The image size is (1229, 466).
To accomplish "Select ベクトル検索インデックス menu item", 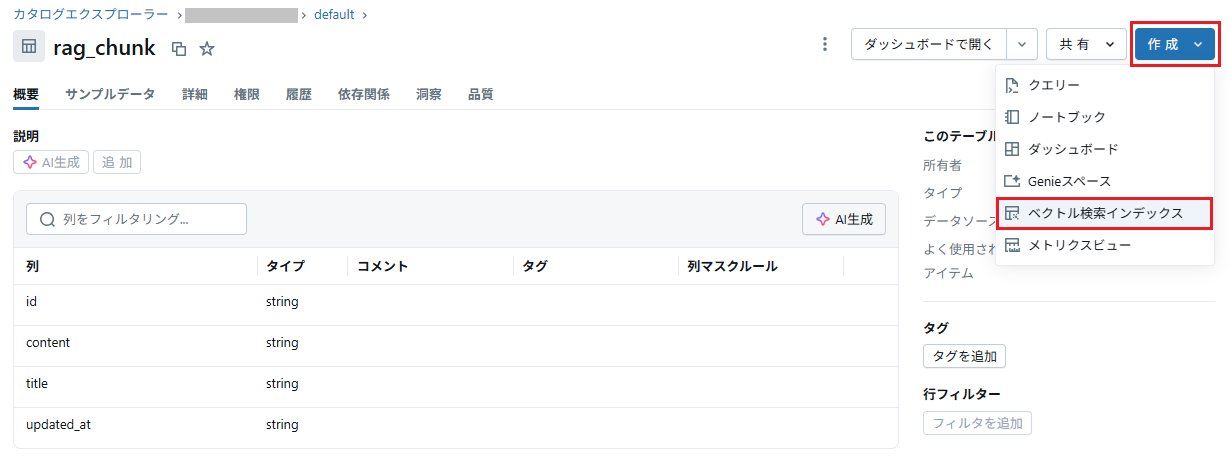I will tap(1104, 213).
